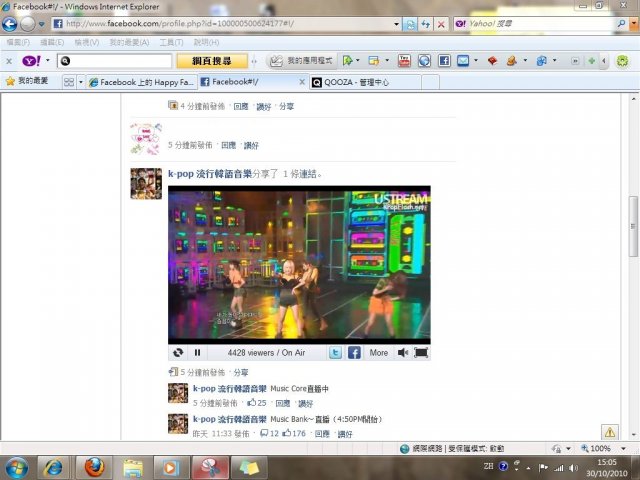Refresh the page using the address bar refresh icon
The height and width of the screenshot is (480, 640).
[426, 24]
